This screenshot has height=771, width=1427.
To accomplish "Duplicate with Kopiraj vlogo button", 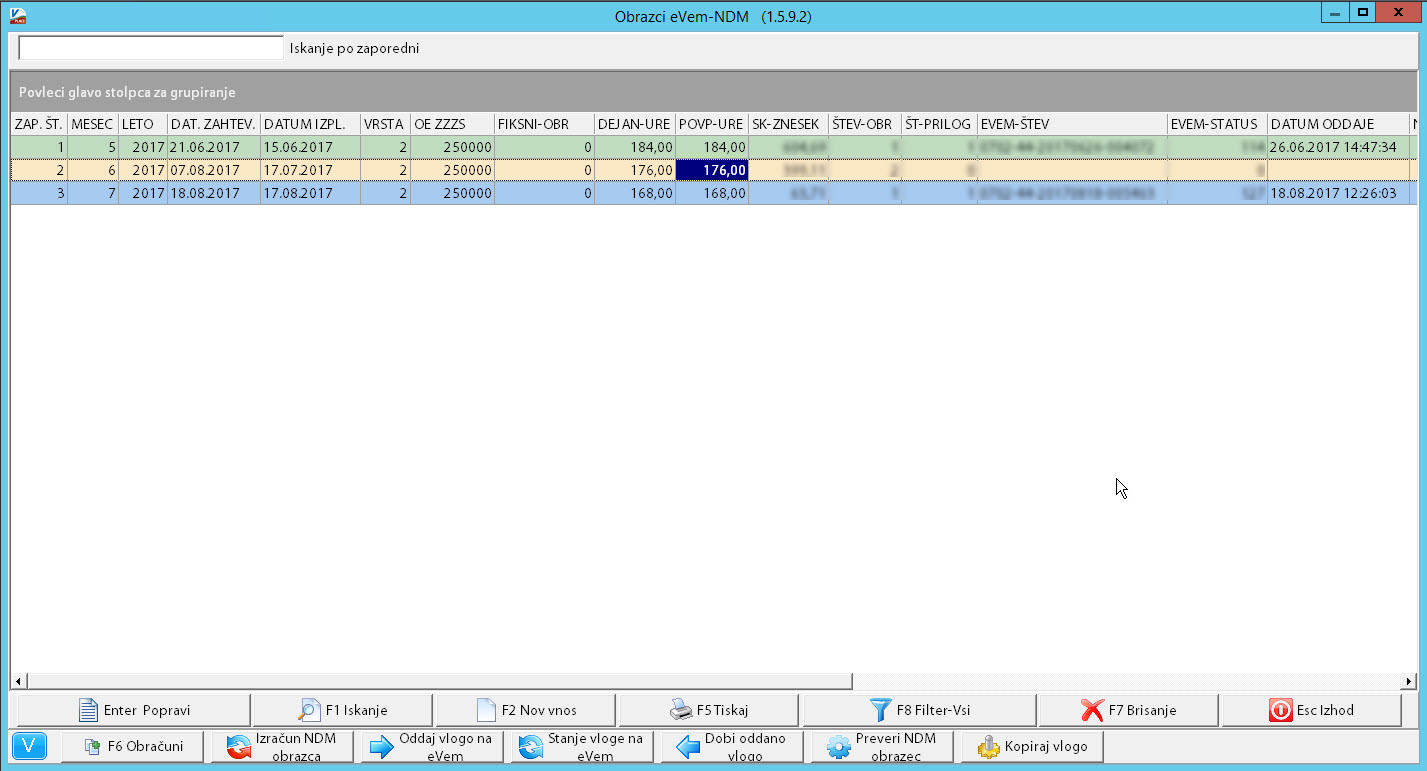I will click(x=1032, y=747).
